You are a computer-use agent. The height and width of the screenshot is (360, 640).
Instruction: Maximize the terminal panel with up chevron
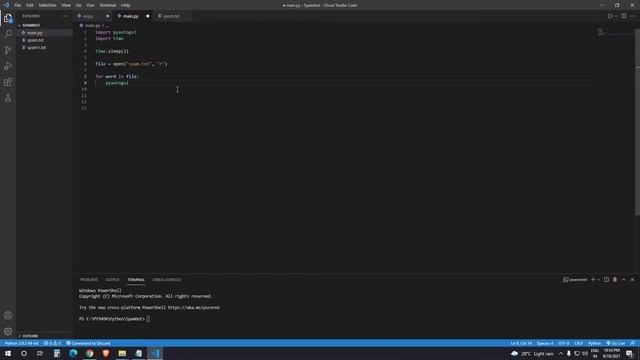click(623, 280)
